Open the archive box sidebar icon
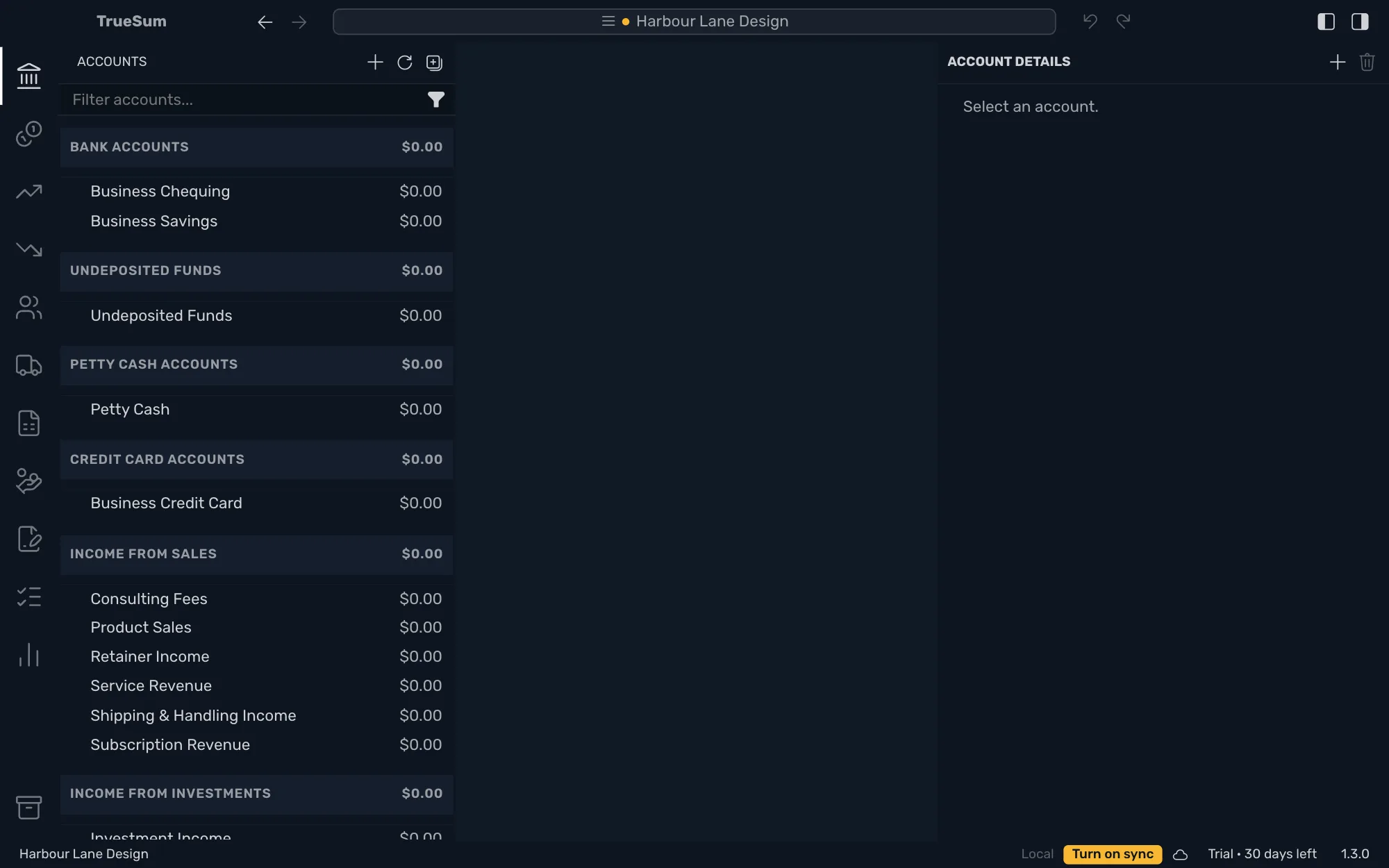 (28, 807)
